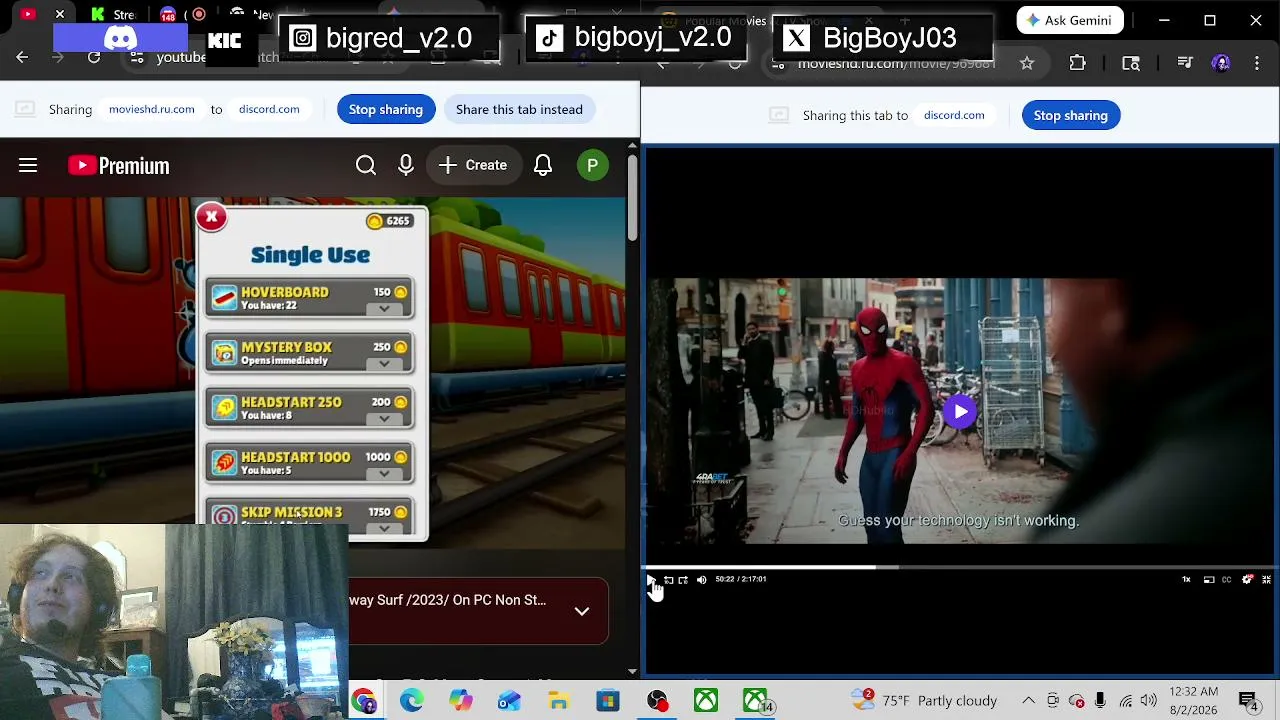Close the Single Use shop popup
1280x720 pixels.
point(211,217)
